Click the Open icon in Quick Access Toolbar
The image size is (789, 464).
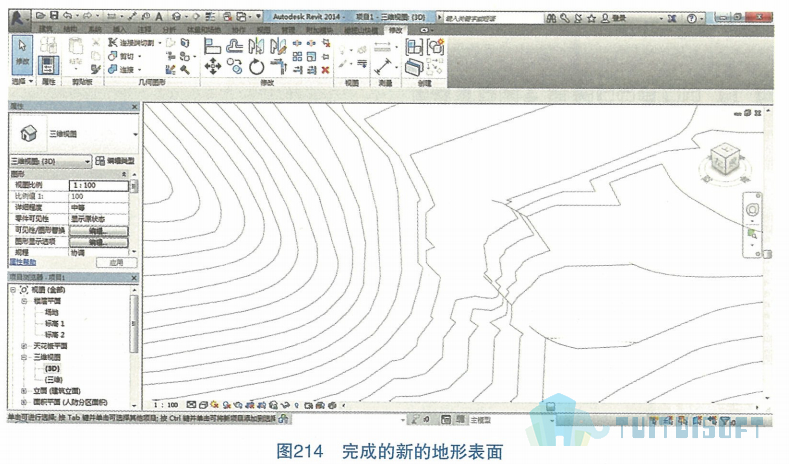pyautogui.click(x=41, y=17)
